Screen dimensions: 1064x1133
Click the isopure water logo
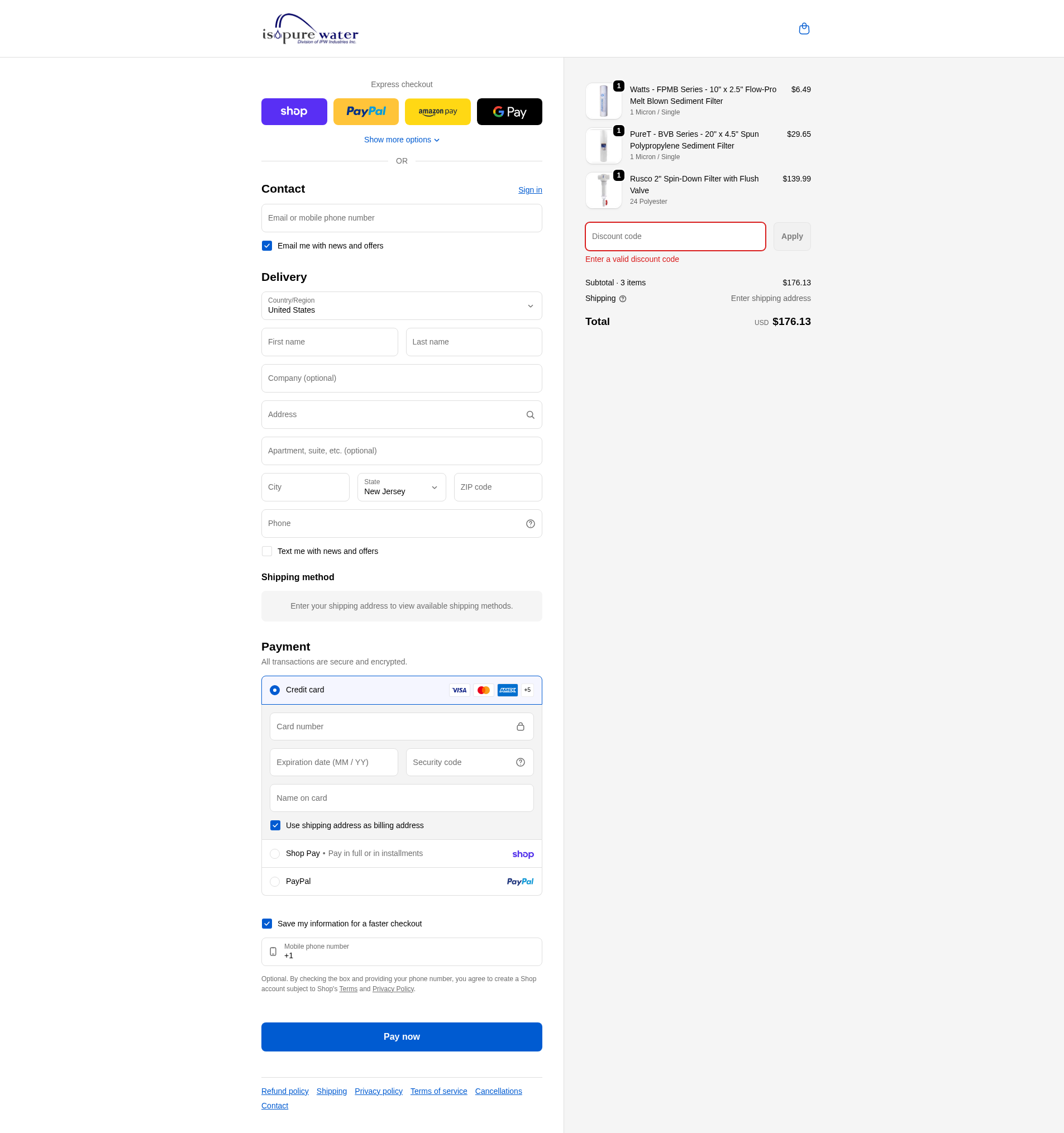click(310, 30)
